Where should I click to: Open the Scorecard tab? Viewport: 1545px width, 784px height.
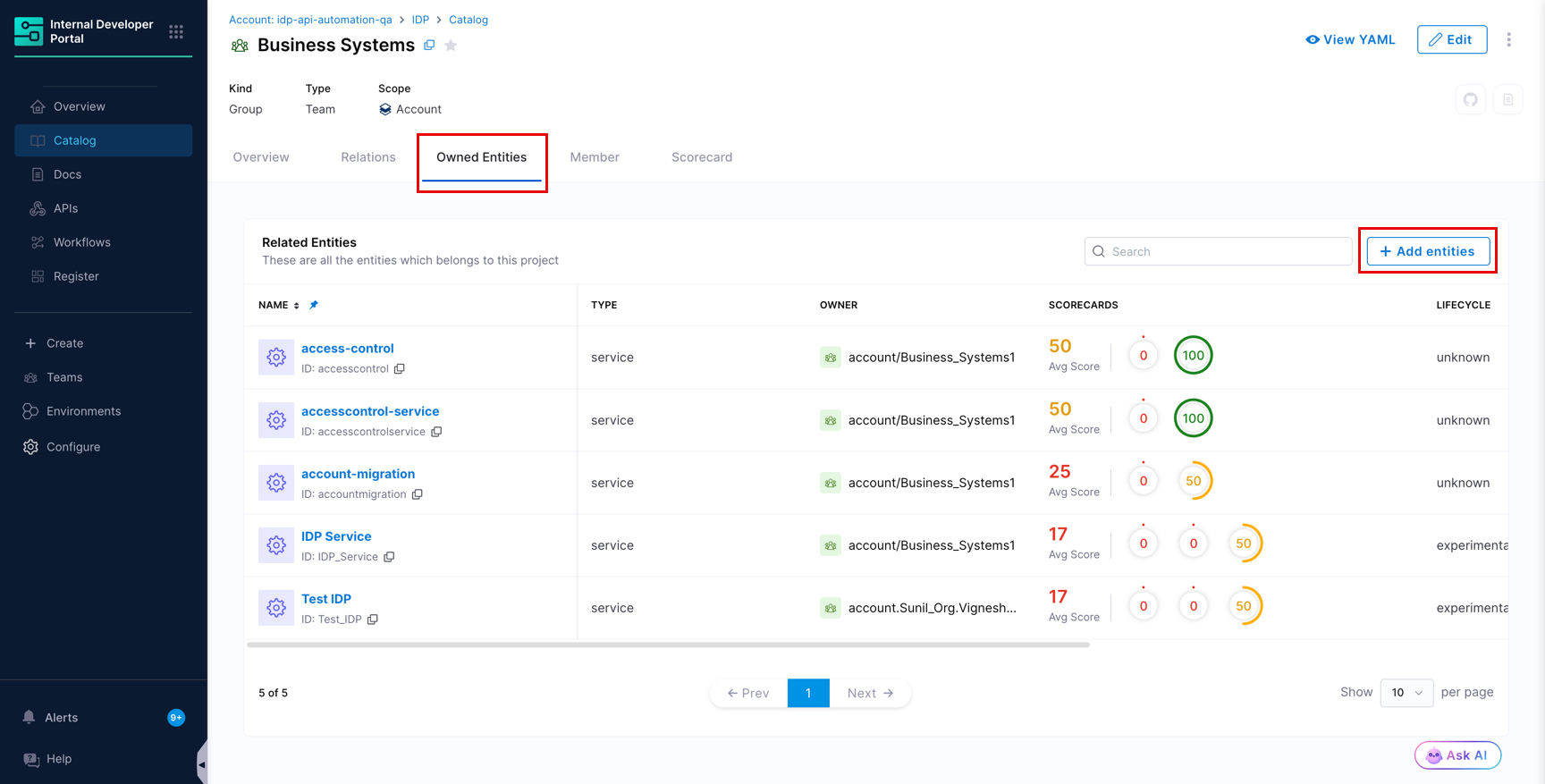[x=702, y=157]
